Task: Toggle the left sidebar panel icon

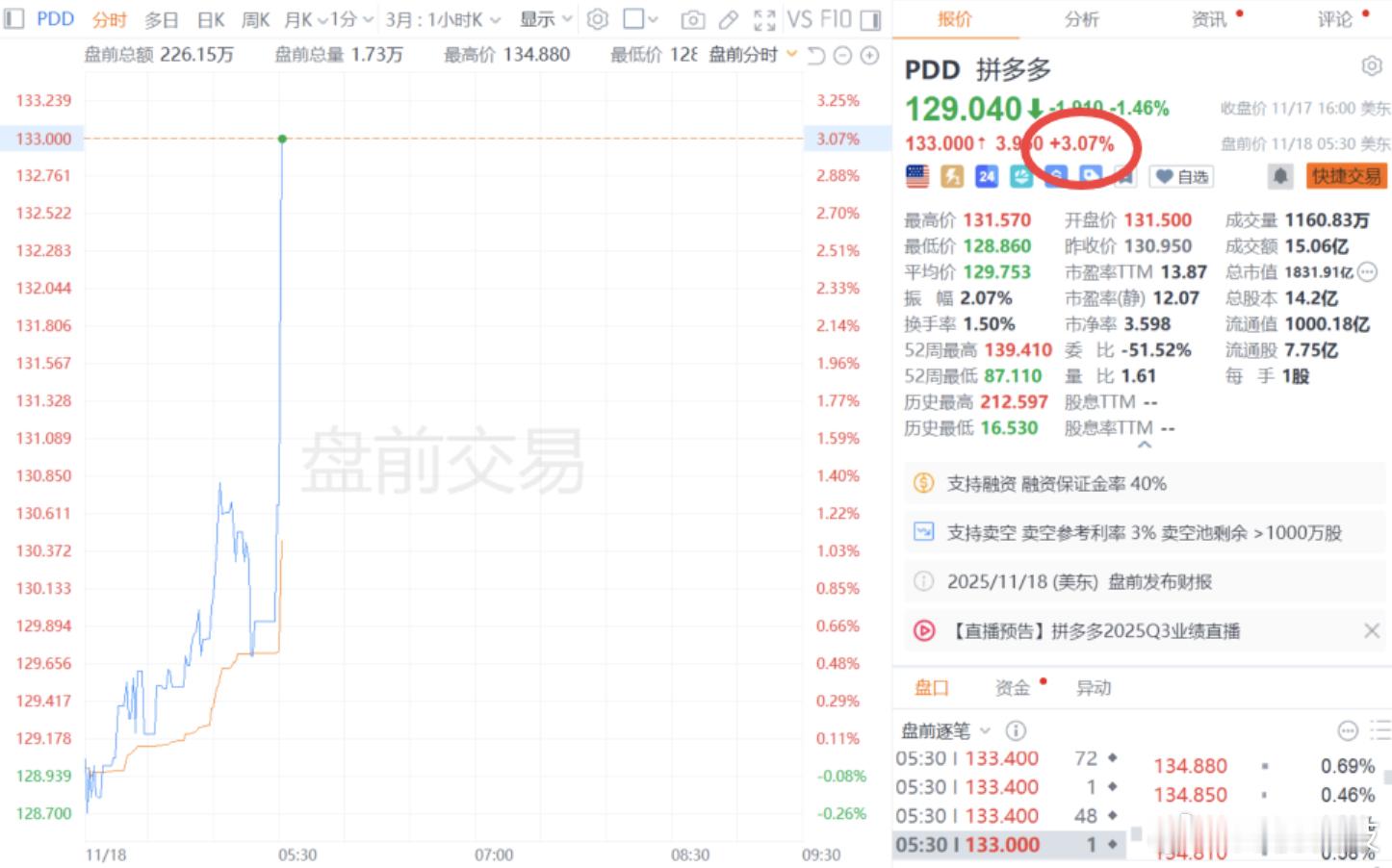Action: [x=14, y=19]
